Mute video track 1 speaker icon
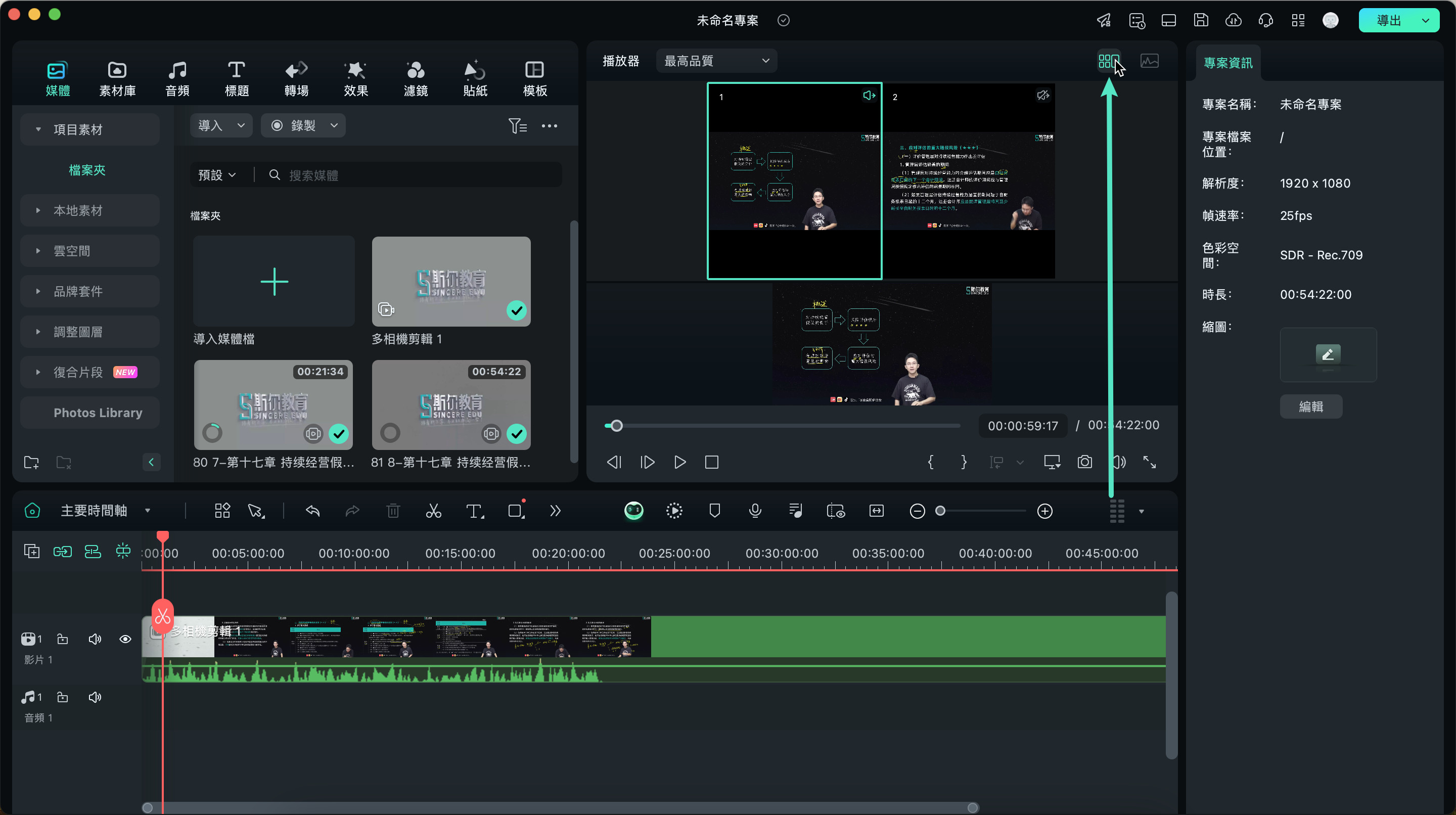Image resolution: width=1456 pixels, height=815 pixels. click(x=95, y=639)
